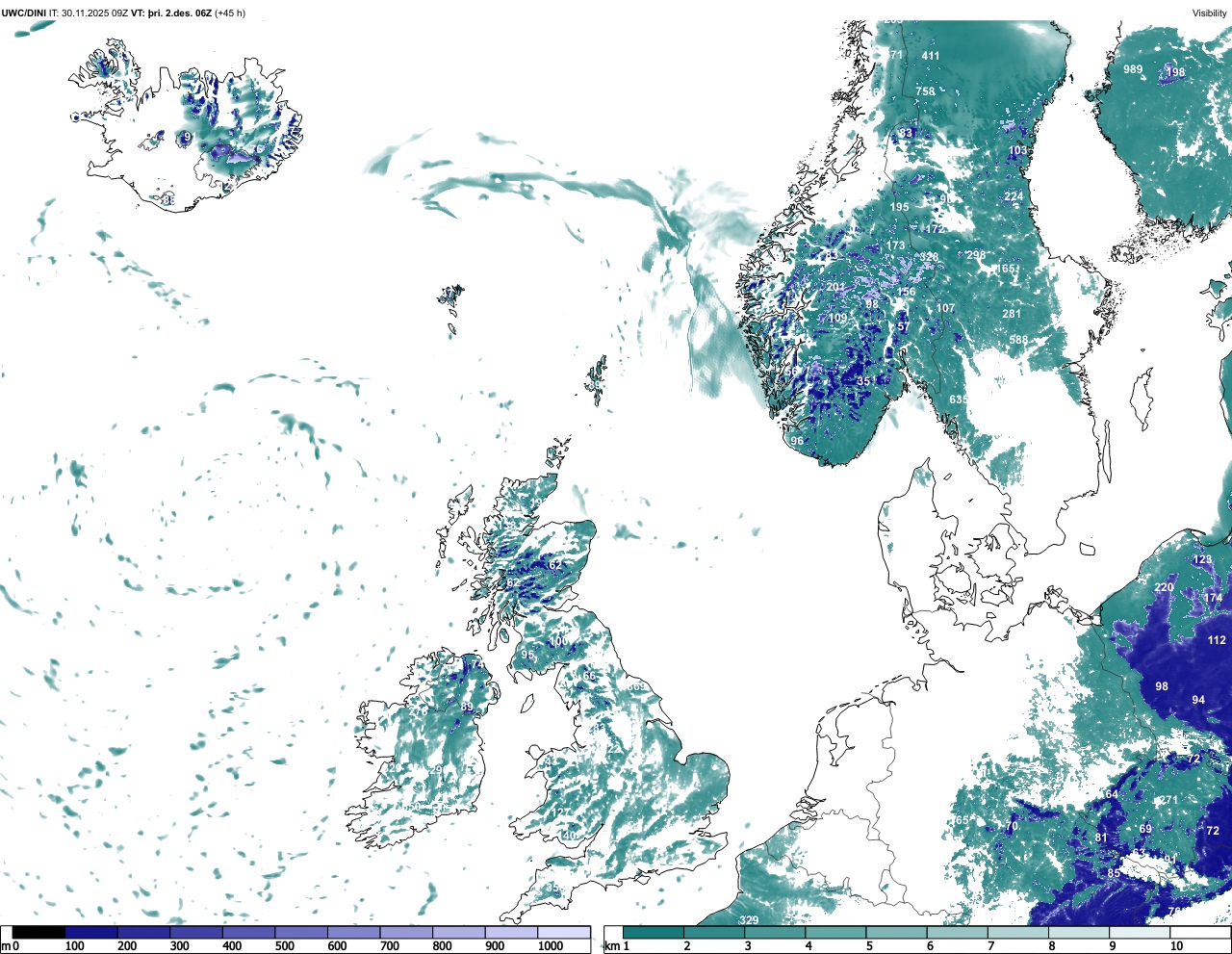Click the legend swatch between 500 and 600 m
Screen dimensions: 1232x954
301,933
